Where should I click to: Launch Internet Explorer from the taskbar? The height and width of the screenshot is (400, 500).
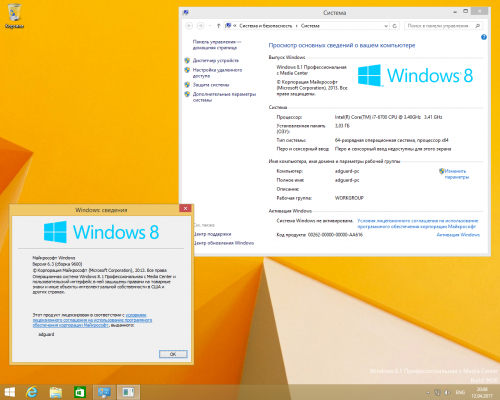(32, 392)
